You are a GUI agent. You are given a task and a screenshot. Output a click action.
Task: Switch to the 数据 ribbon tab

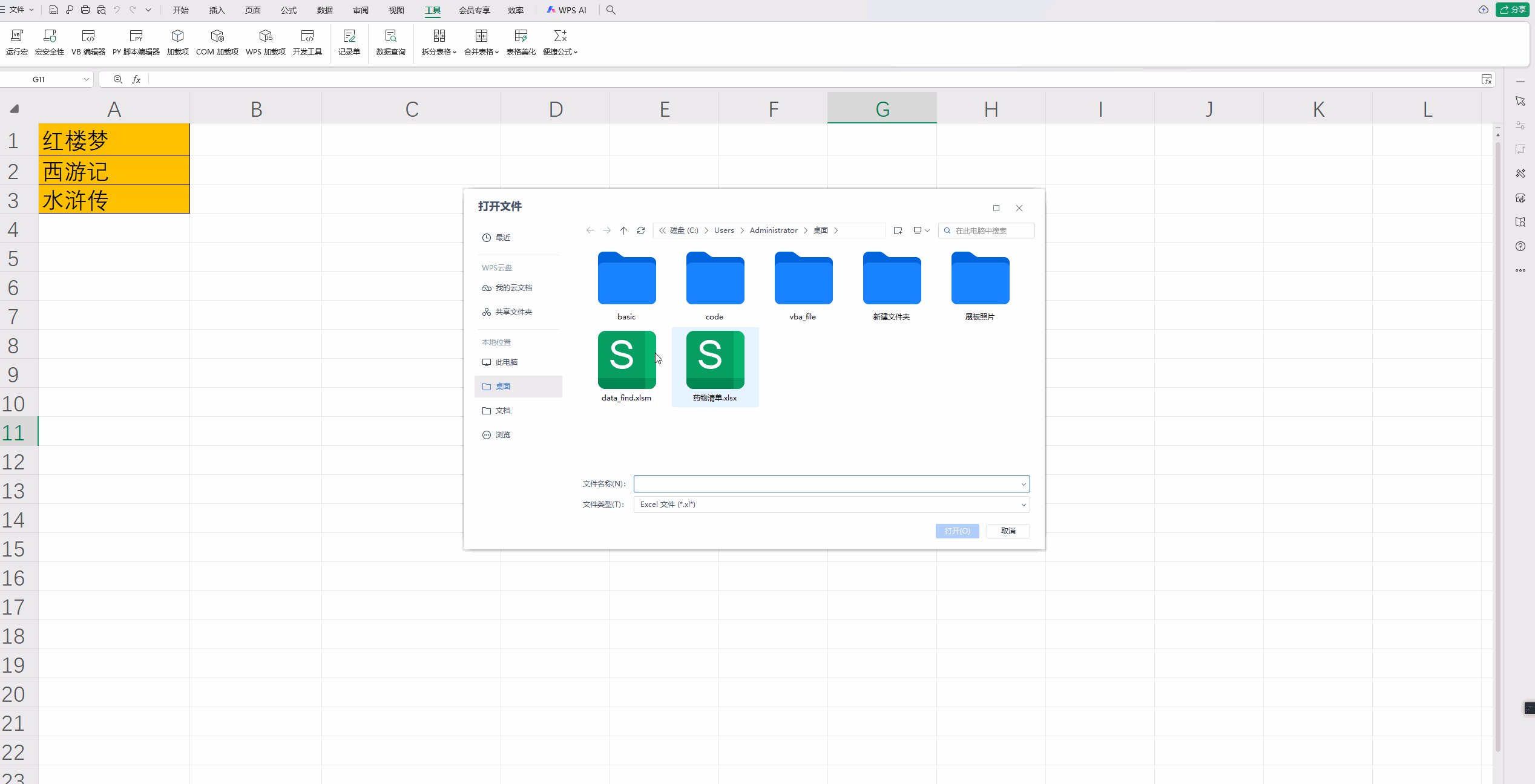click(325, 10)
